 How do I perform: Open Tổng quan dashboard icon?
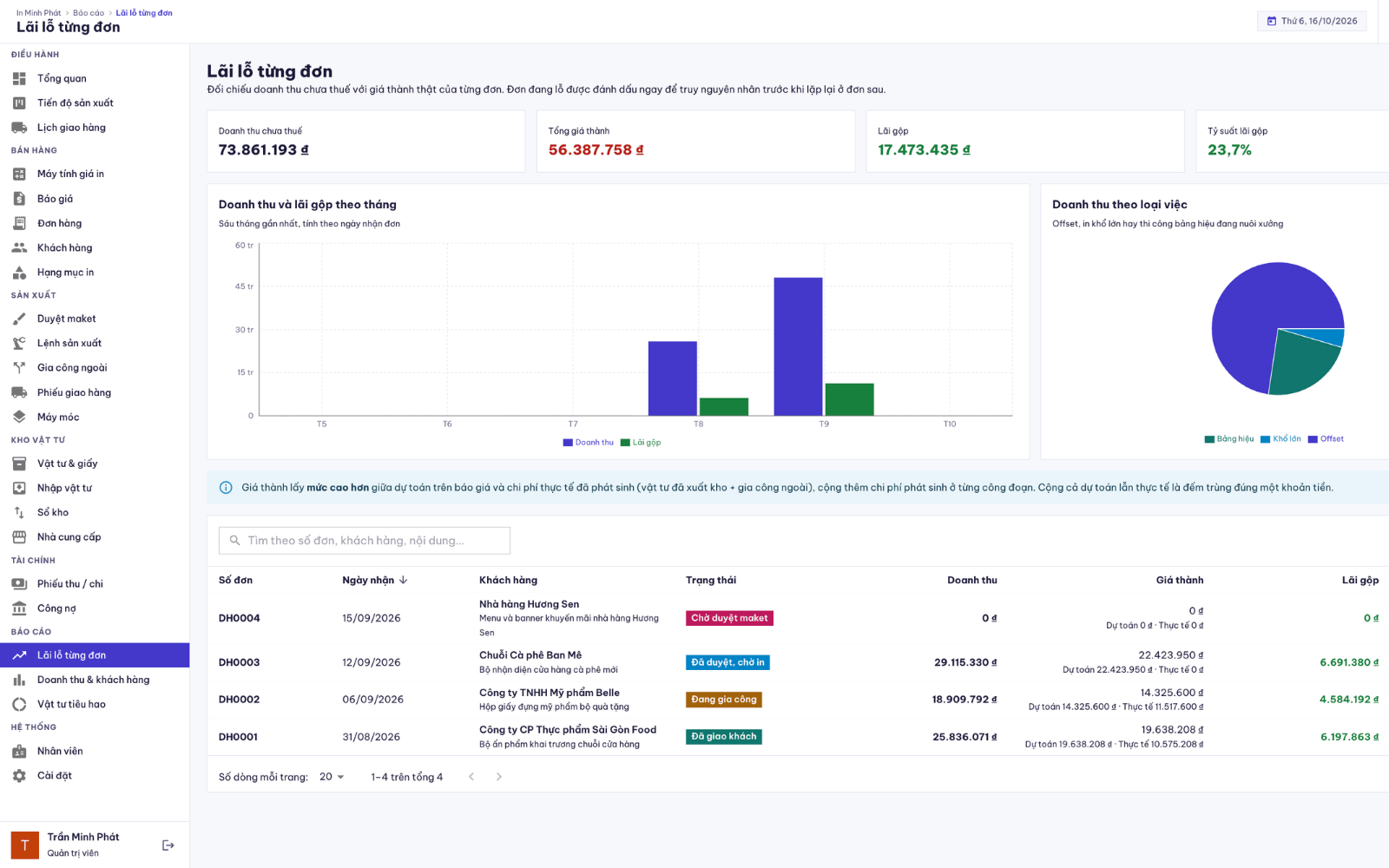point(19,78)
